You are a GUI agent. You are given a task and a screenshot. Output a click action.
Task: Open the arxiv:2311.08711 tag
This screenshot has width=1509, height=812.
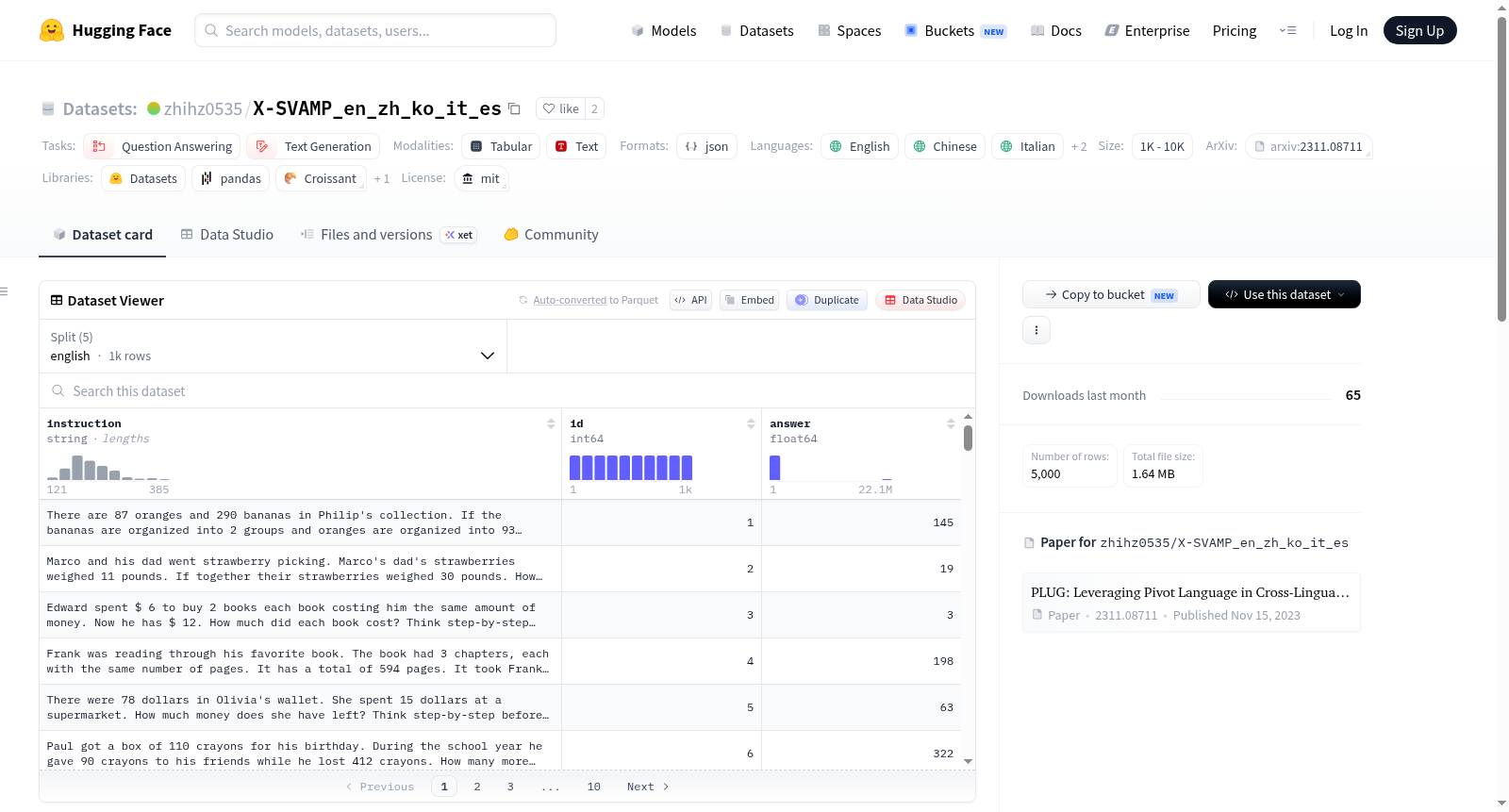pyautogui.click(x=1309, y=146)
